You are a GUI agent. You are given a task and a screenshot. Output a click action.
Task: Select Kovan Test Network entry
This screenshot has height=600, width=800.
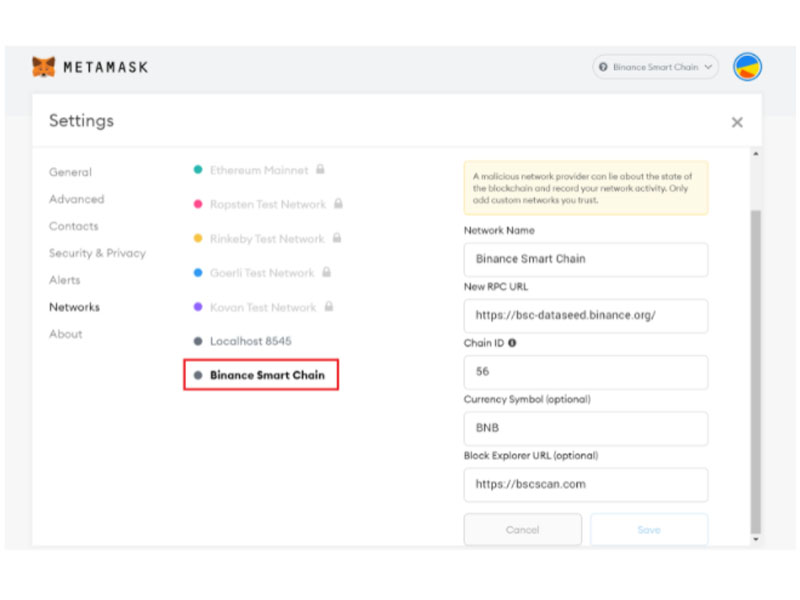(x=263, y=307)
